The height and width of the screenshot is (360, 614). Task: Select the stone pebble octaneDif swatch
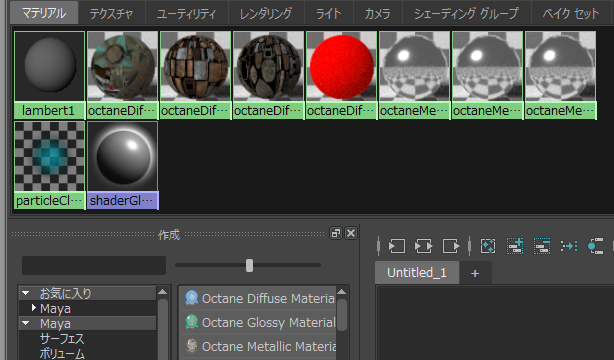268,75
